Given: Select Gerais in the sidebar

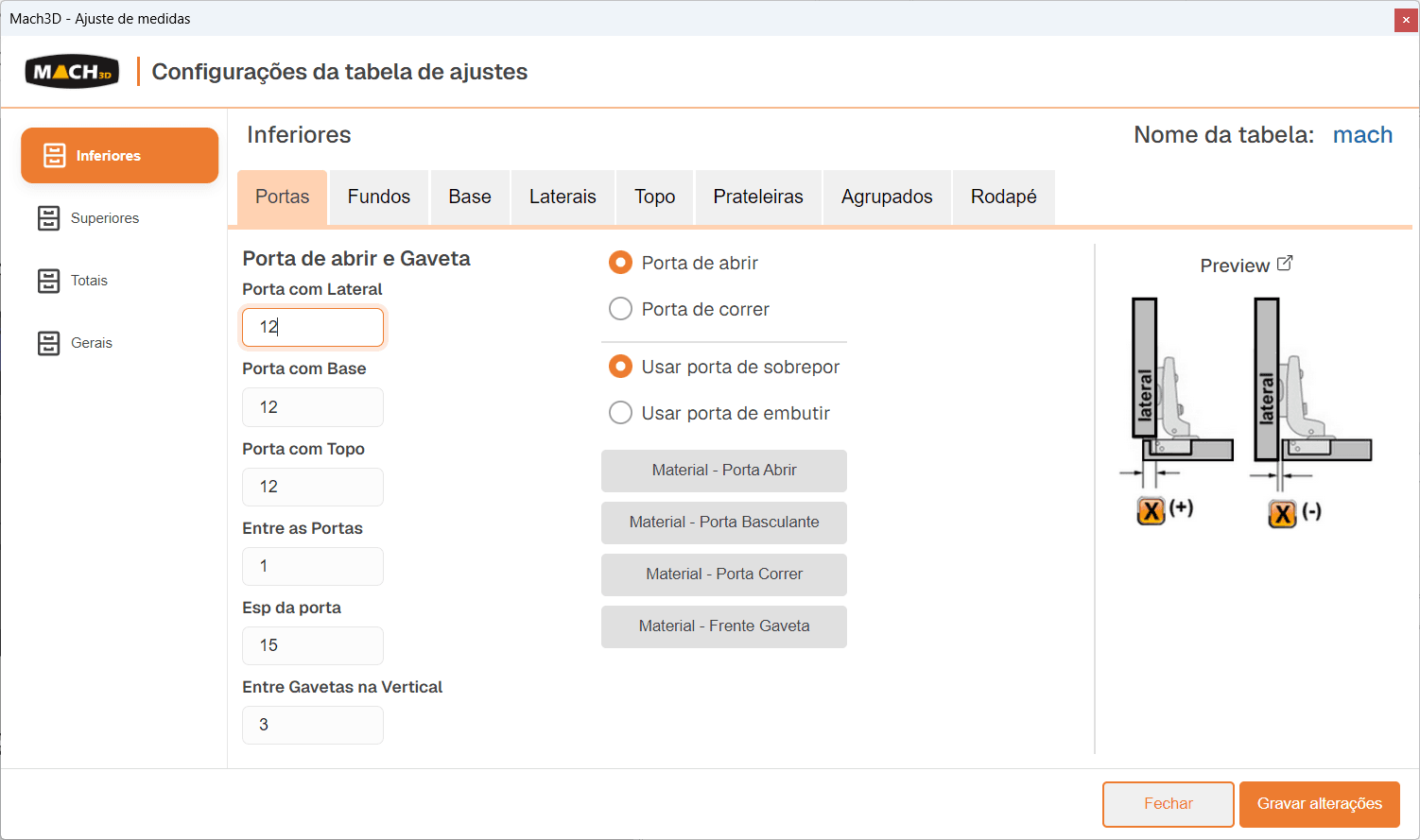Looking at the screenshot, I should pos(119,343).
